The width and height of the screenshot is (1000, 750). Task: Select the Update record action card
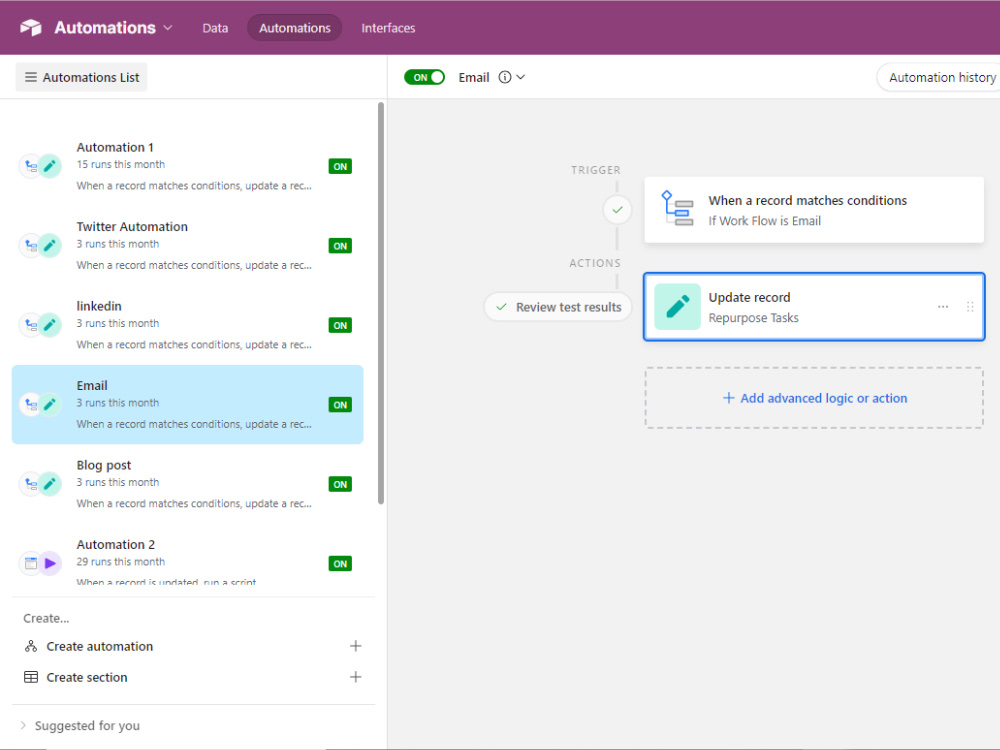click(x=814, y=307)
